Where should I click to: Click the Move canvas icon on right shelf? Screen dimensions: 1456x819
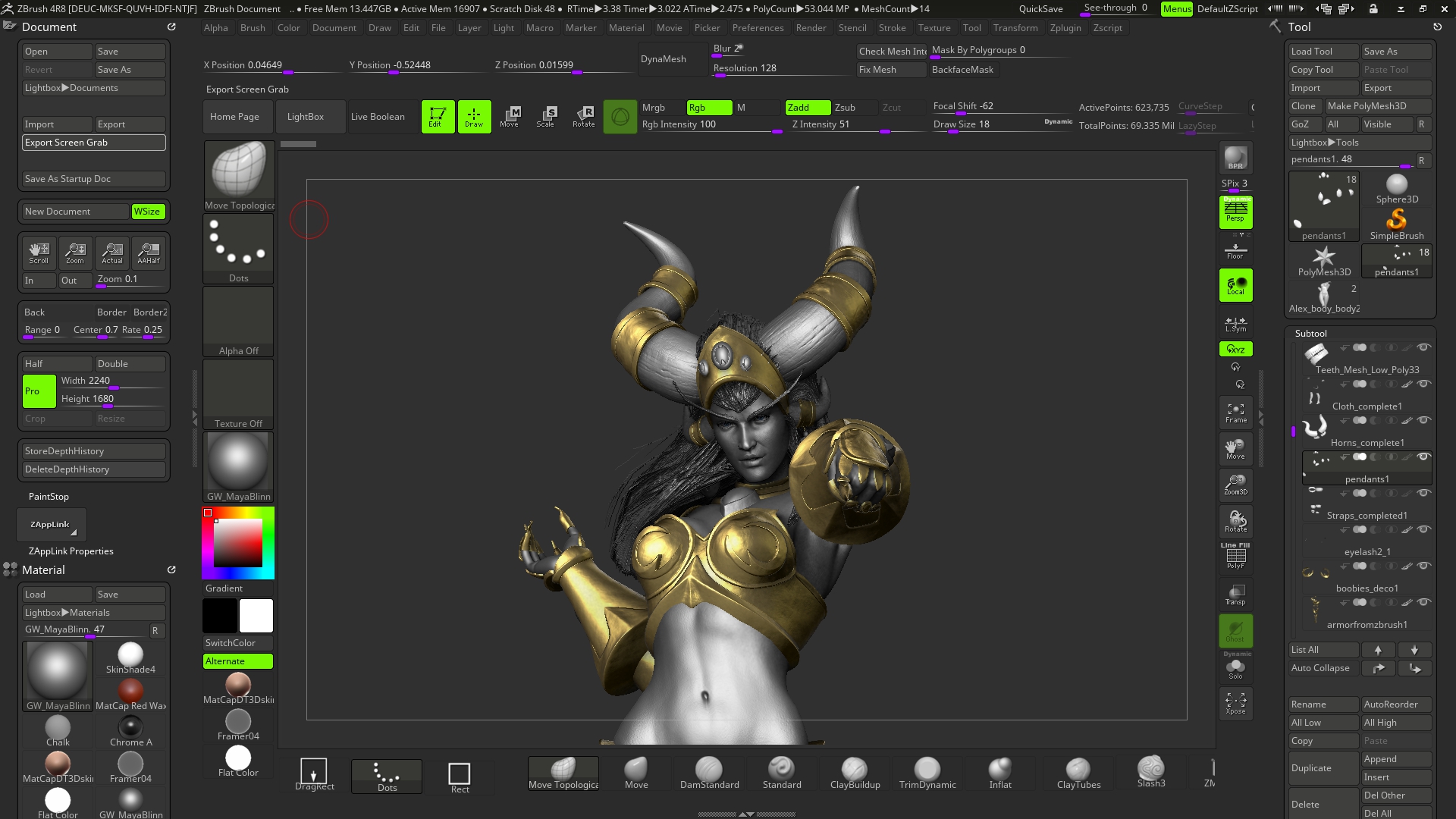(x=1235, y=449)
